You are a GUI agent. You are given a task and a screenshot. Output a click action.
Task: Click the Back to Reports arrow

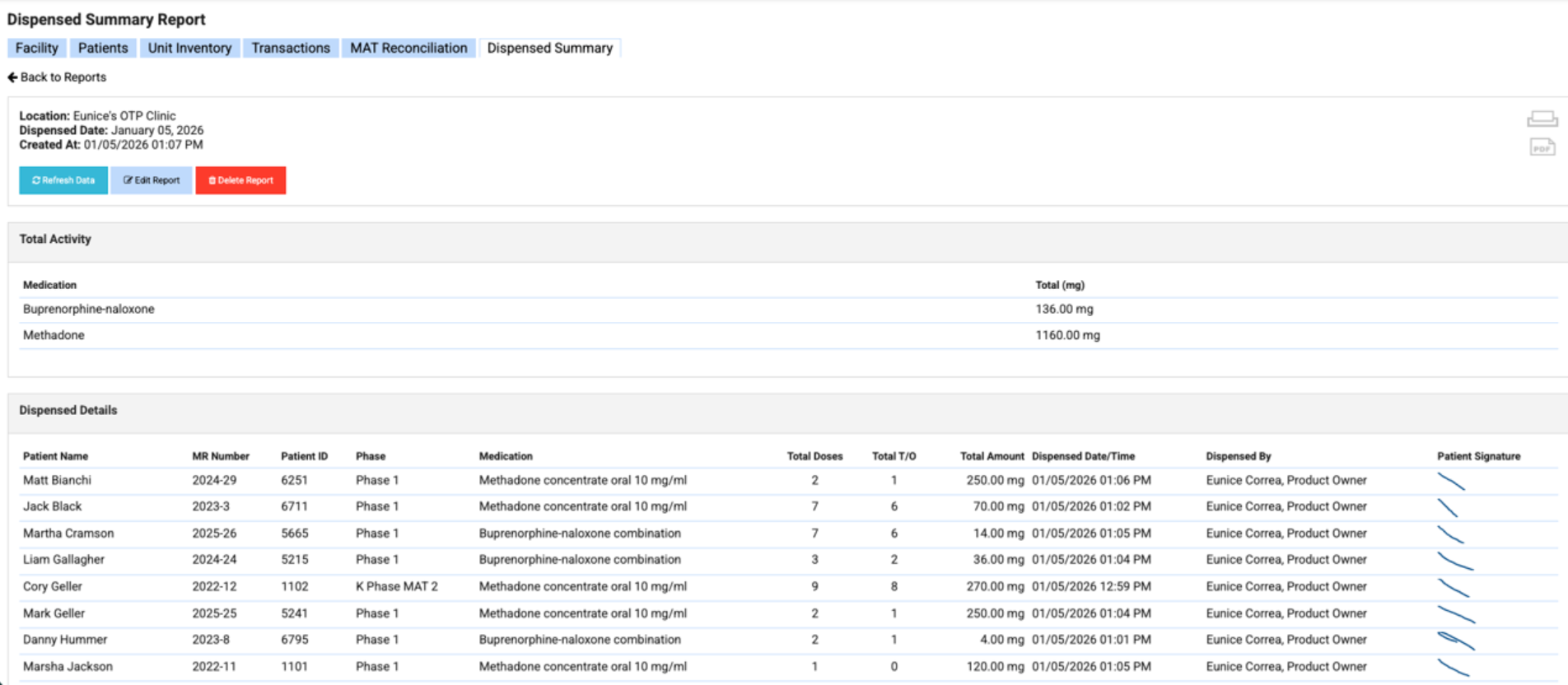pos(12,77)
